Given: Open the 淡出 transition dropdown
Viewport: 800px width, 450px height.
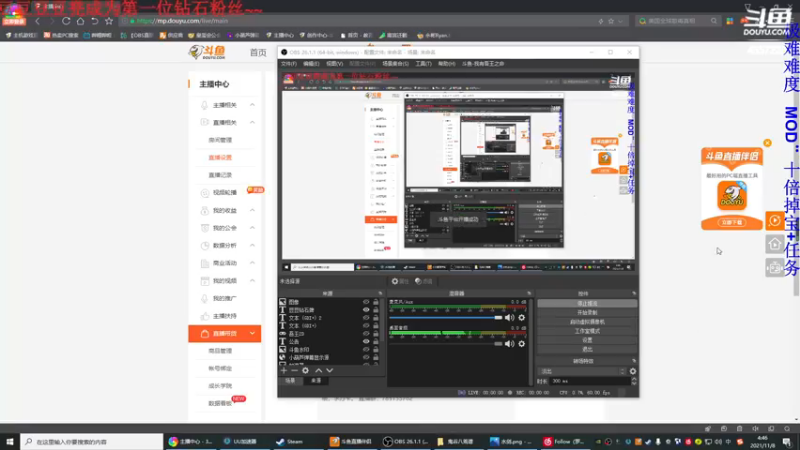Looking at the screenshot, I should [x=583, y=371].
